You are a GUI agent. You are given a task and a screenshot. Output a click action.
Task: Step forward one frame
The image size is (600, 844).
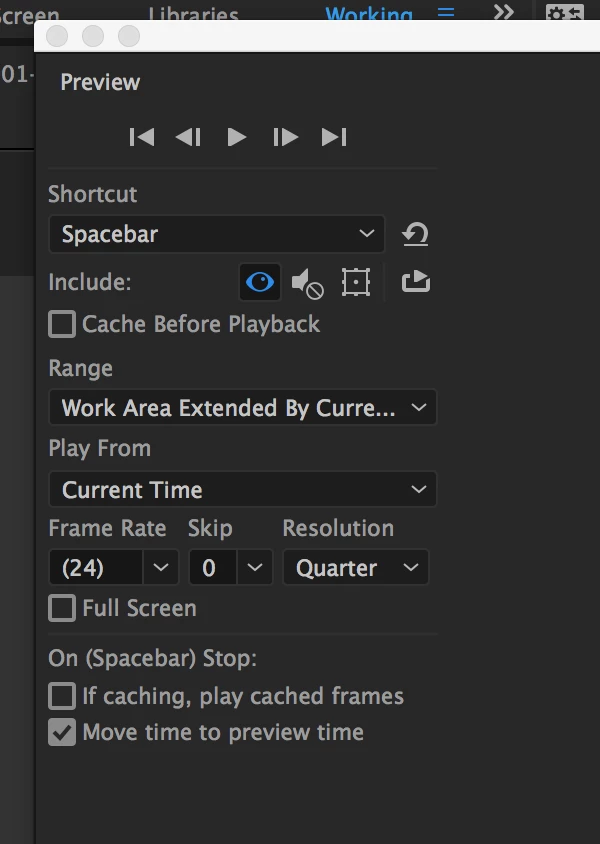click(x=285, y=137)
